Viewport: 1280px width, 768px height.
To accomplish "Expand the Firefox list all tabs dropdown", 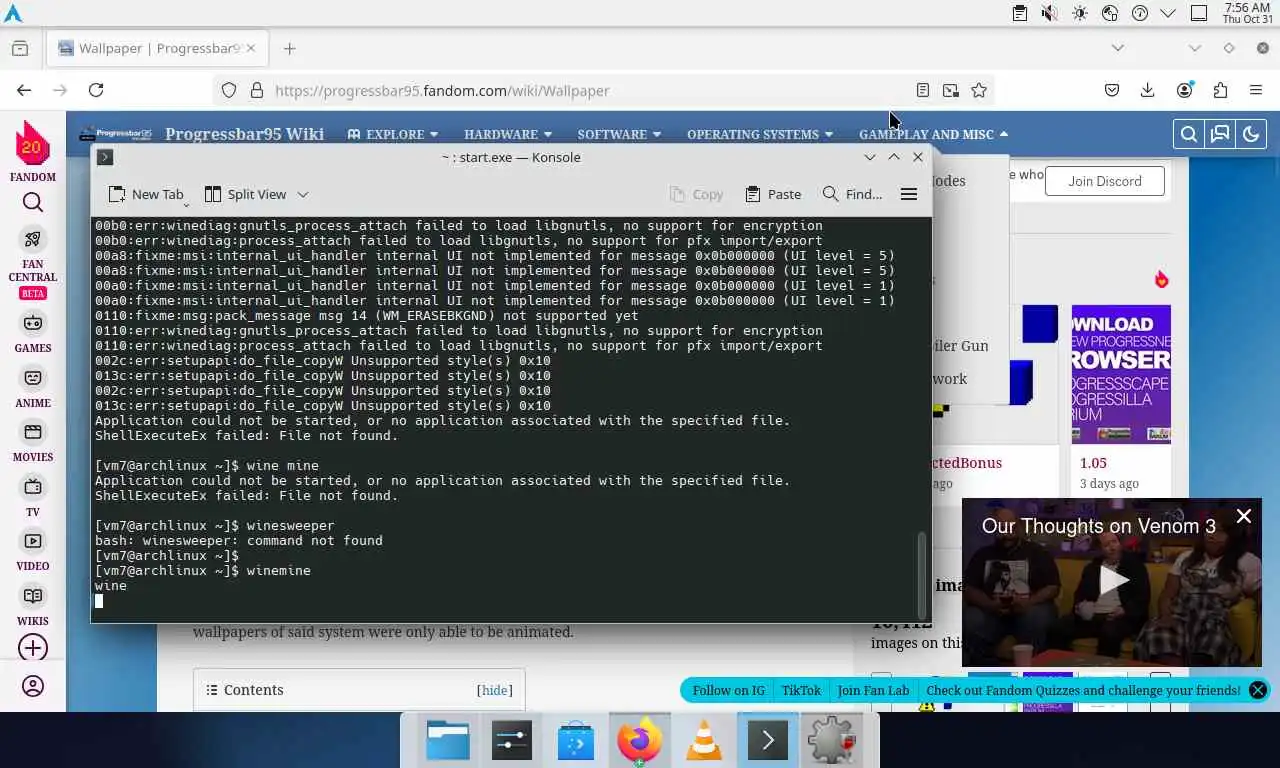I will (1118, 48).
